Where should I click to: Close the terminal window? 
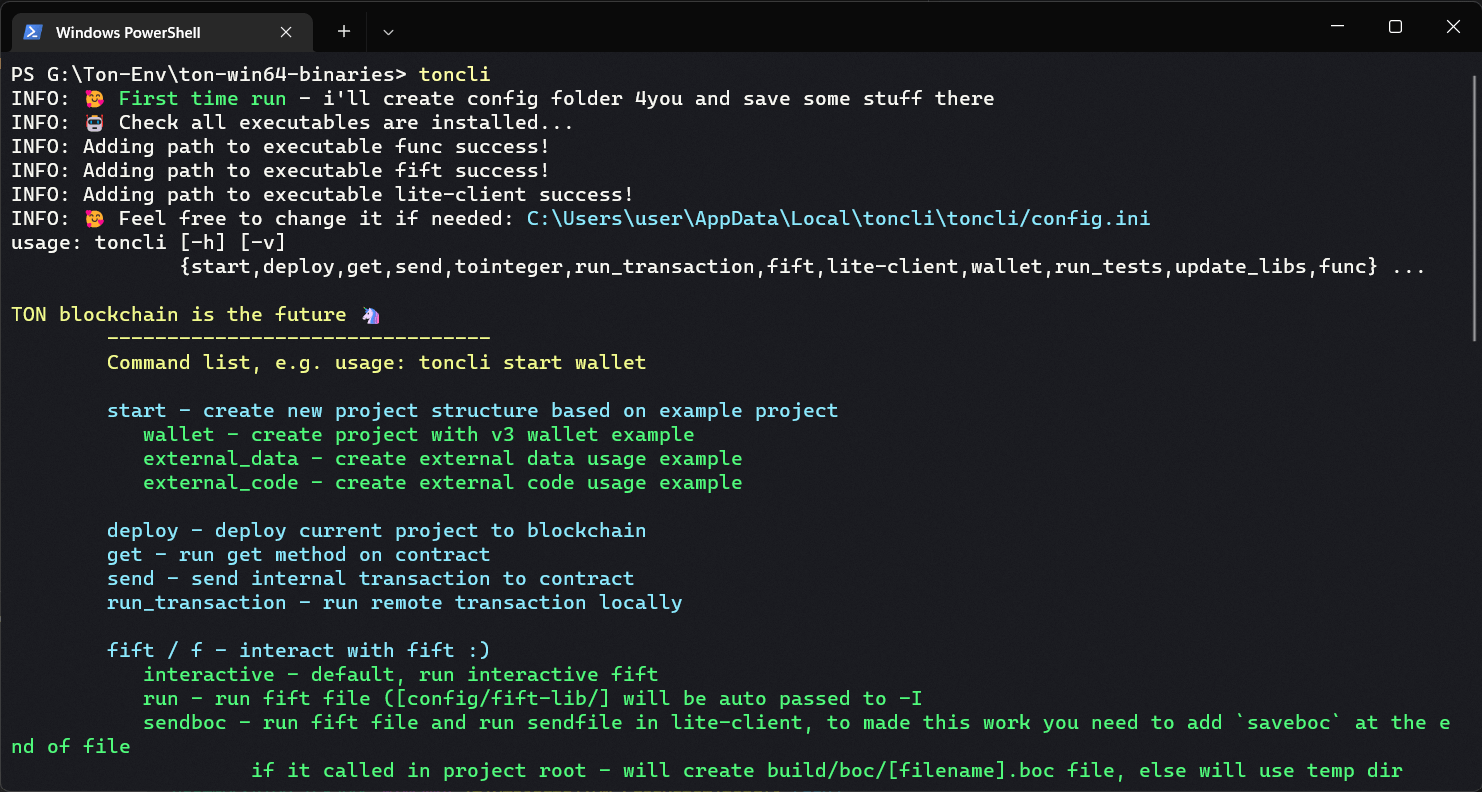(1453, 27)
